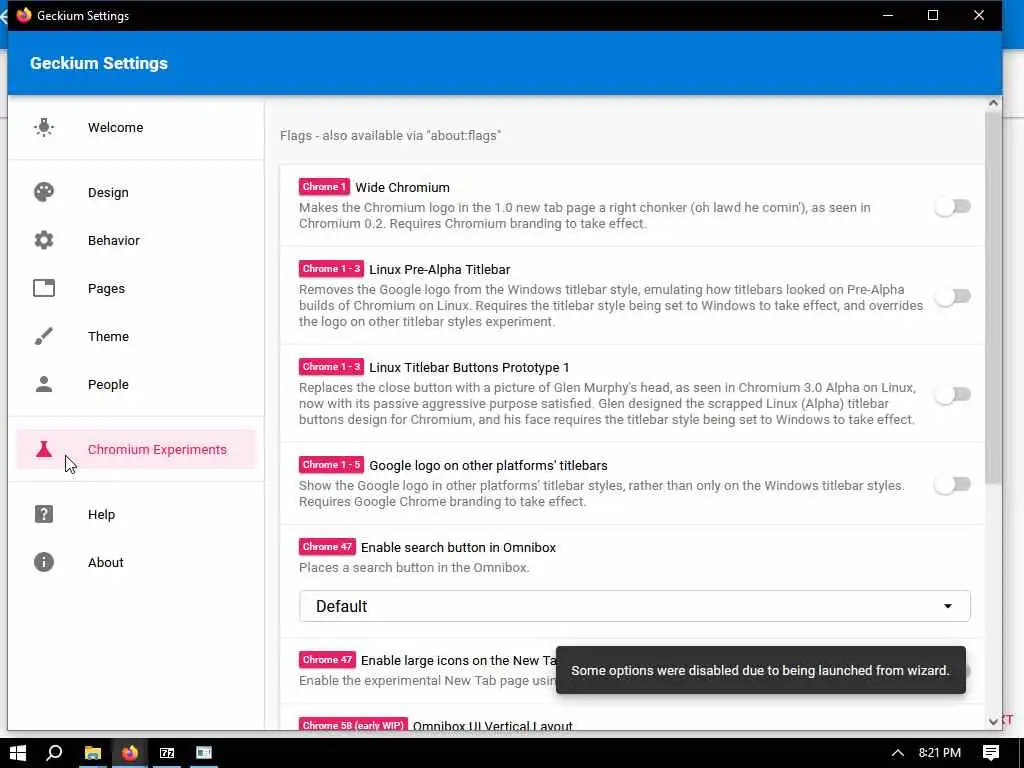Click the arrow of the Default dropdown

(x=948, y=606)
